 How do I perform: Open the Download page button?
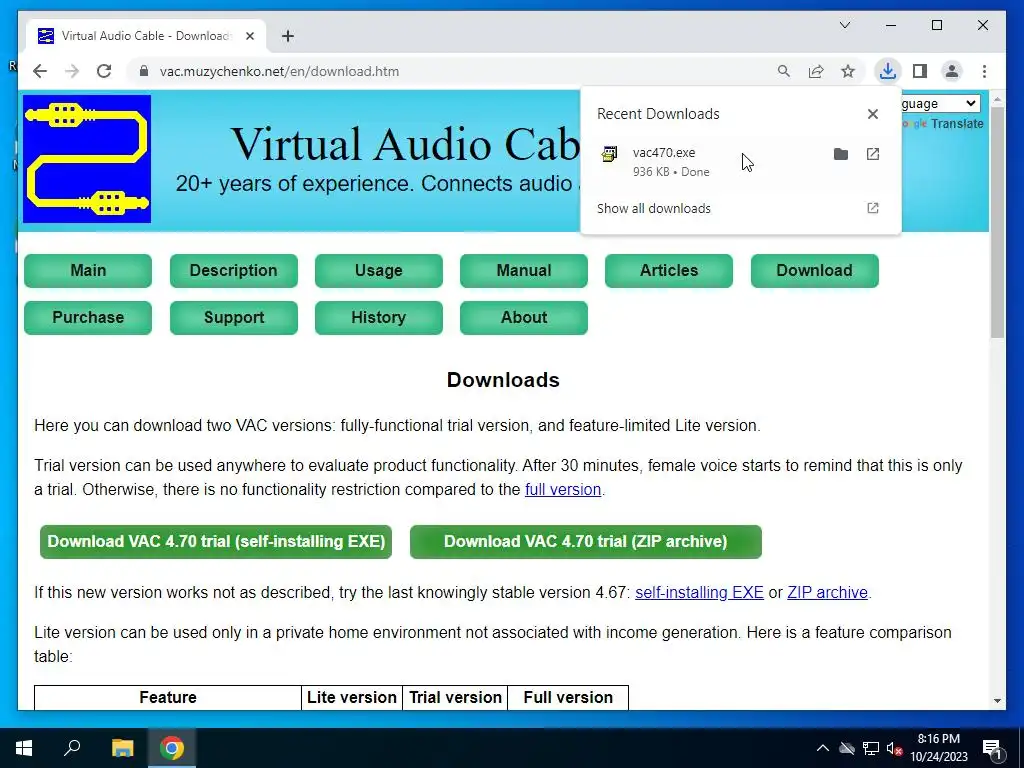814,270
